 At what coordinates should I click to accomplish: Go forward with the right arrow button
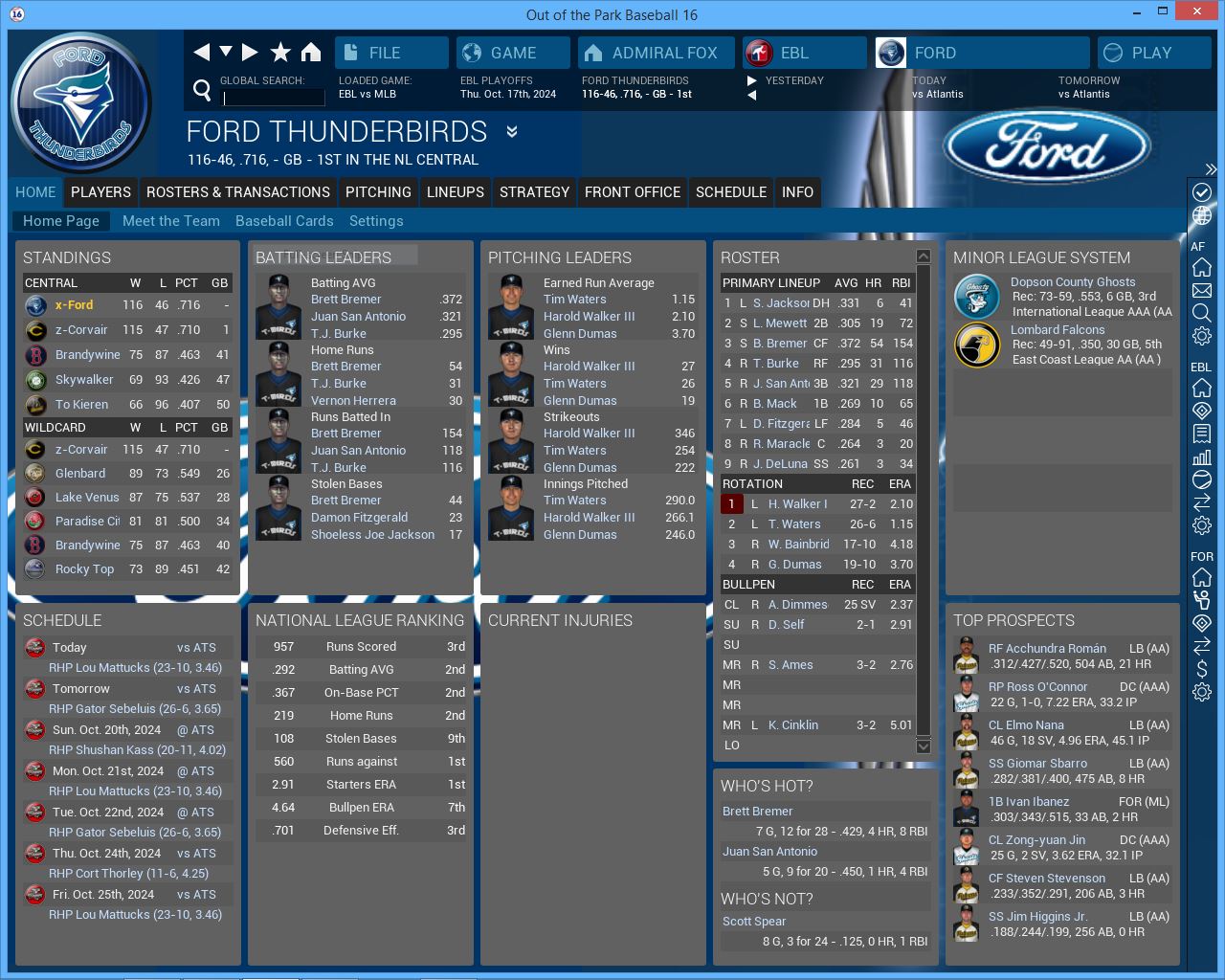click(x=250, y=52)
